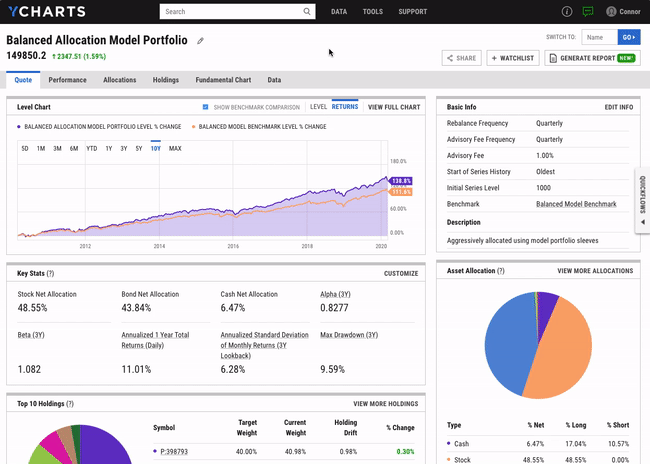The width and height of the screenshot is (650, 464).
Task: Click View More Holdings link
Action: (x=386, y=404)
